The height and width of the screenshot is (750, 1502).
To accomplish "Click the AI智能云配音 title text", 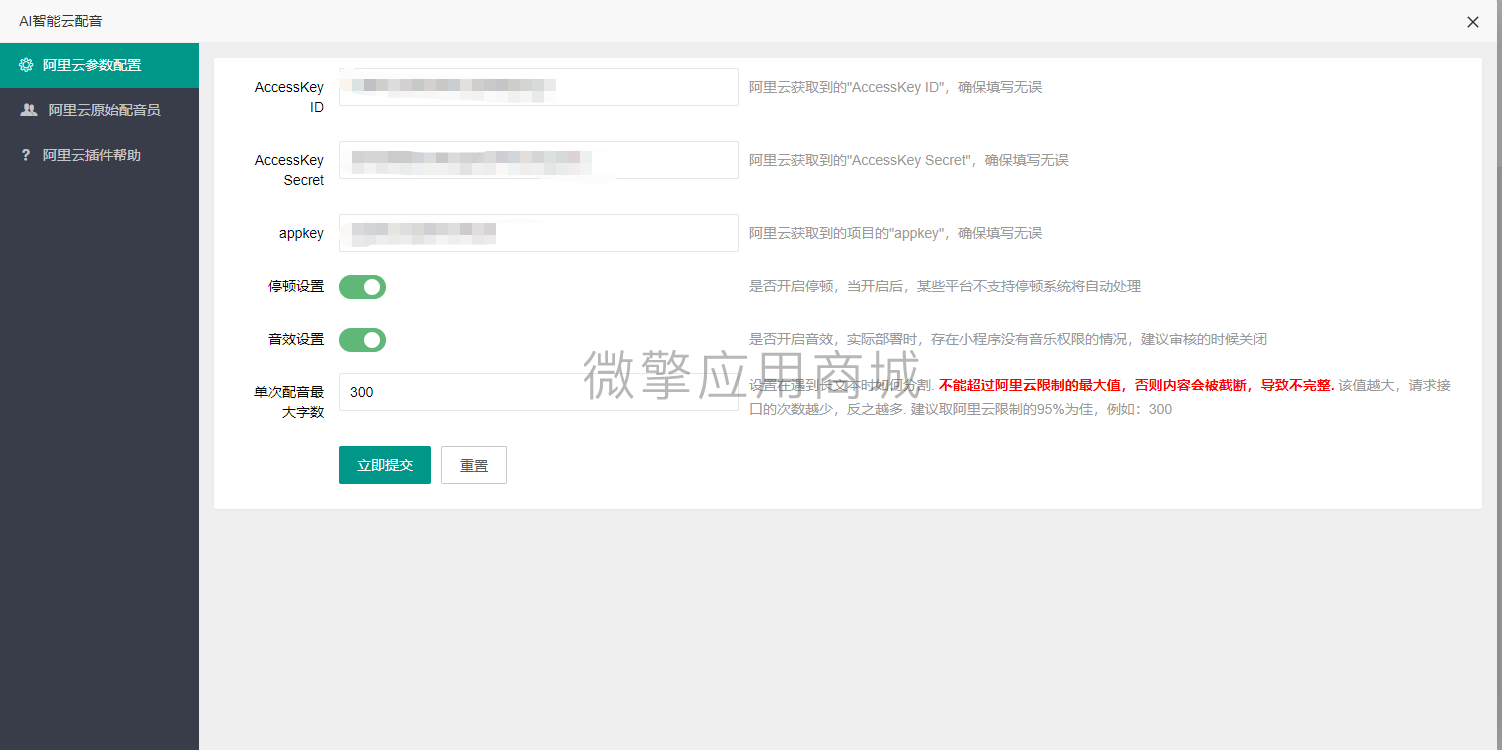I will [x=60, y=21].
